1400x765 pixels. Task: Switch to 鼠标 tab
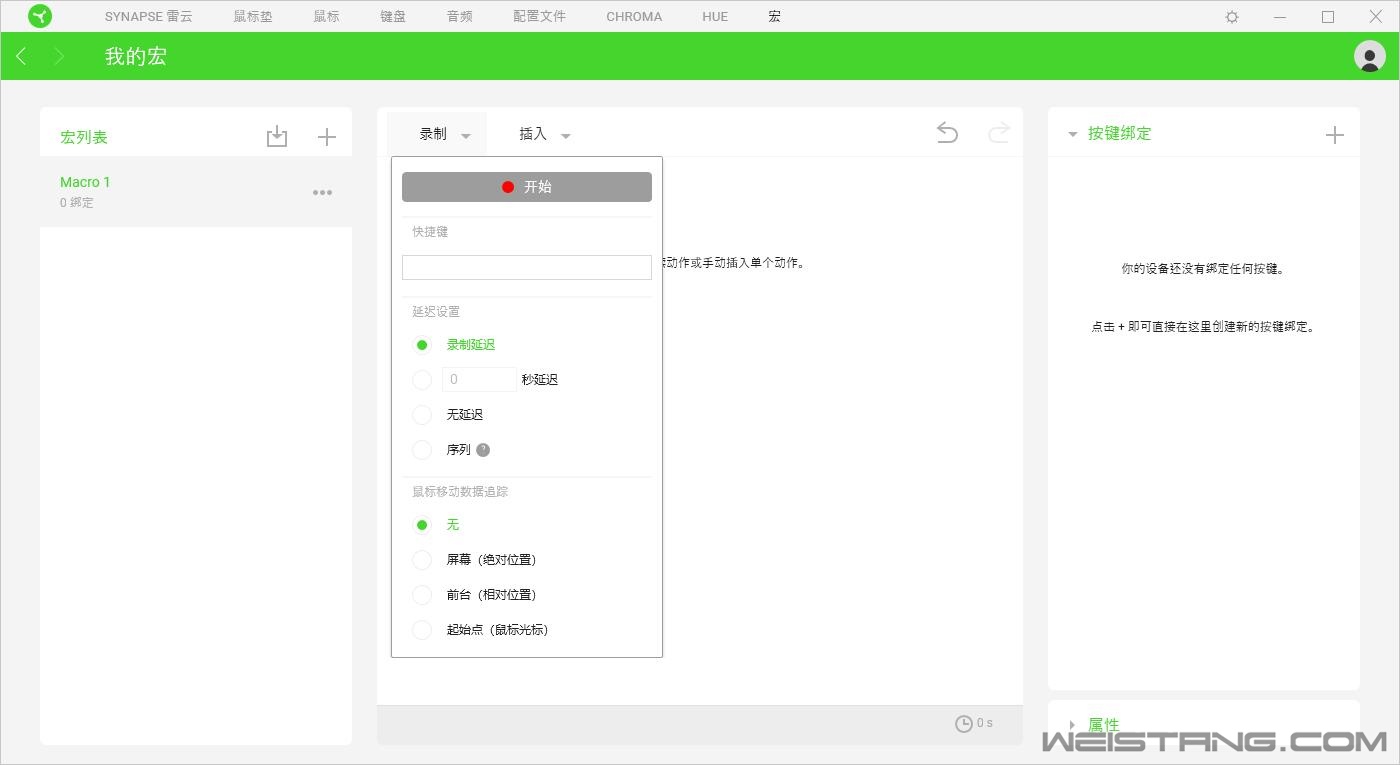click(326, 17)
